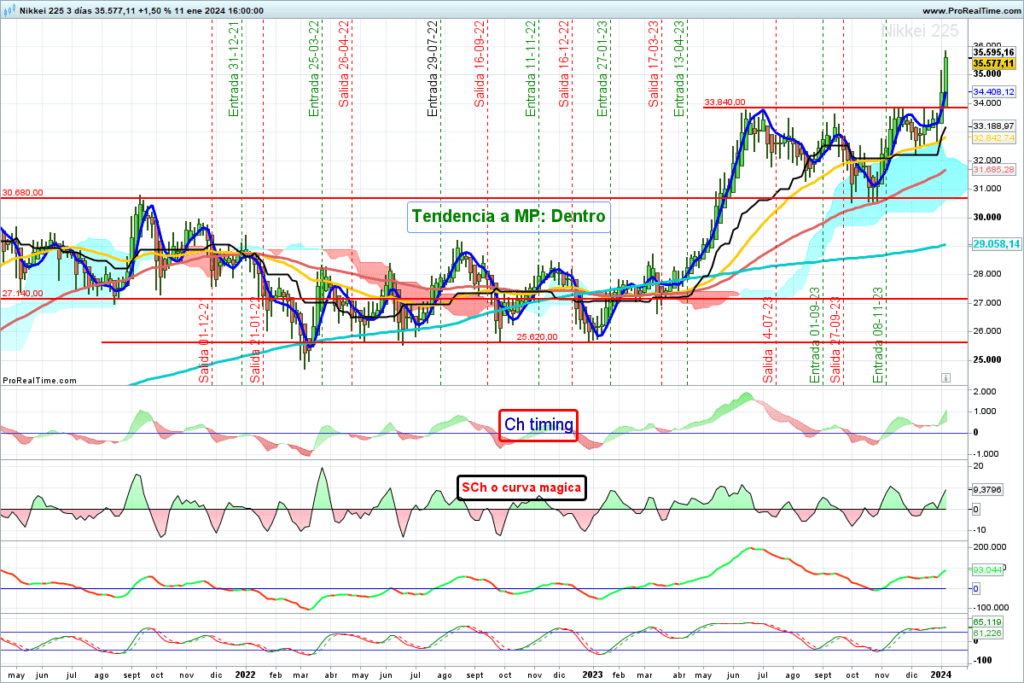Click the cyan 29.058,14 axis value
This screenshot has width=1024, height=683.
pyautogui.click(x=996, y=244)
